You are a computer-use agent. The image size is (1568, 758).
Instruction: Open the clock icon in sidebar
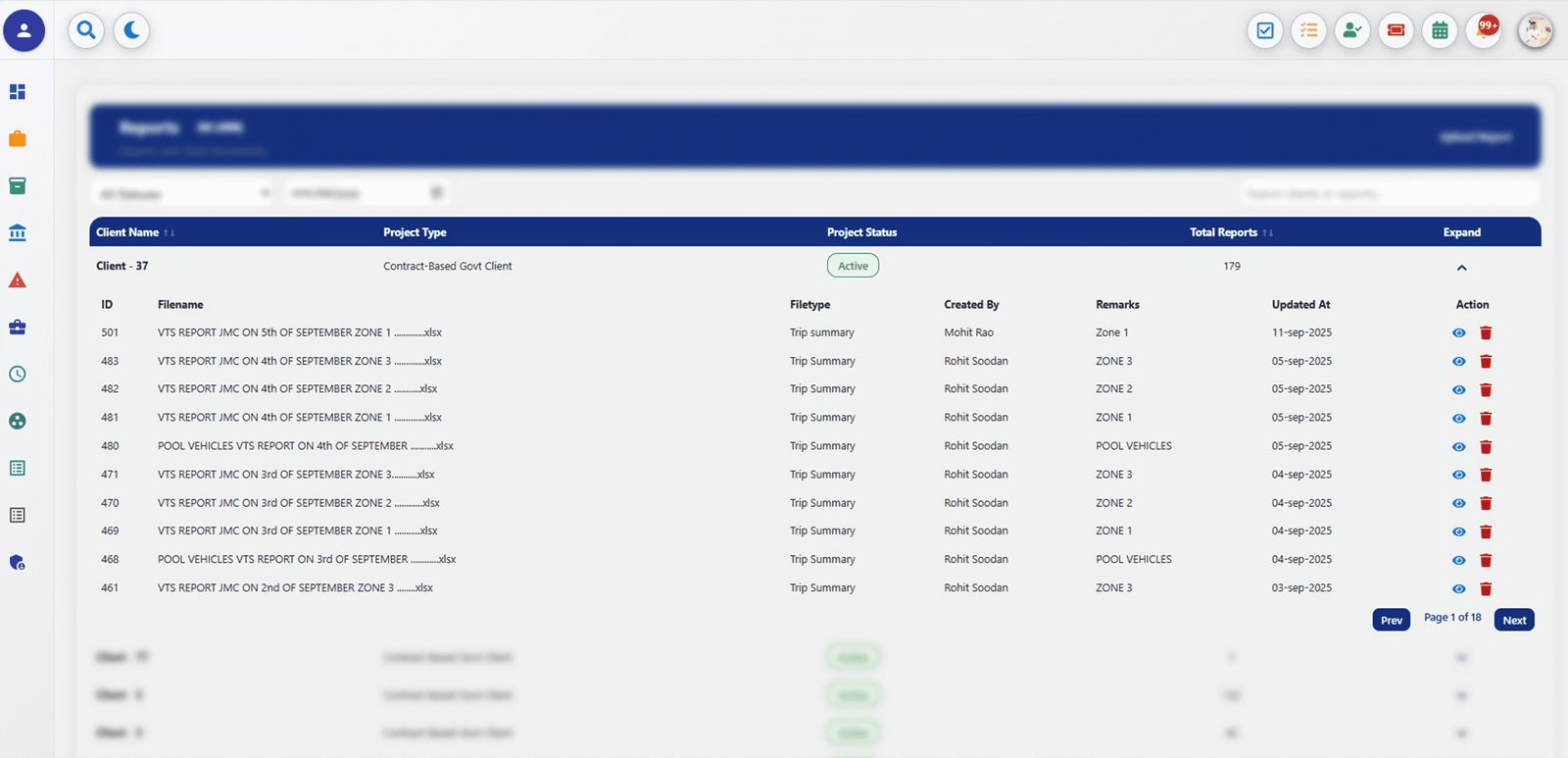click(18, 375)
